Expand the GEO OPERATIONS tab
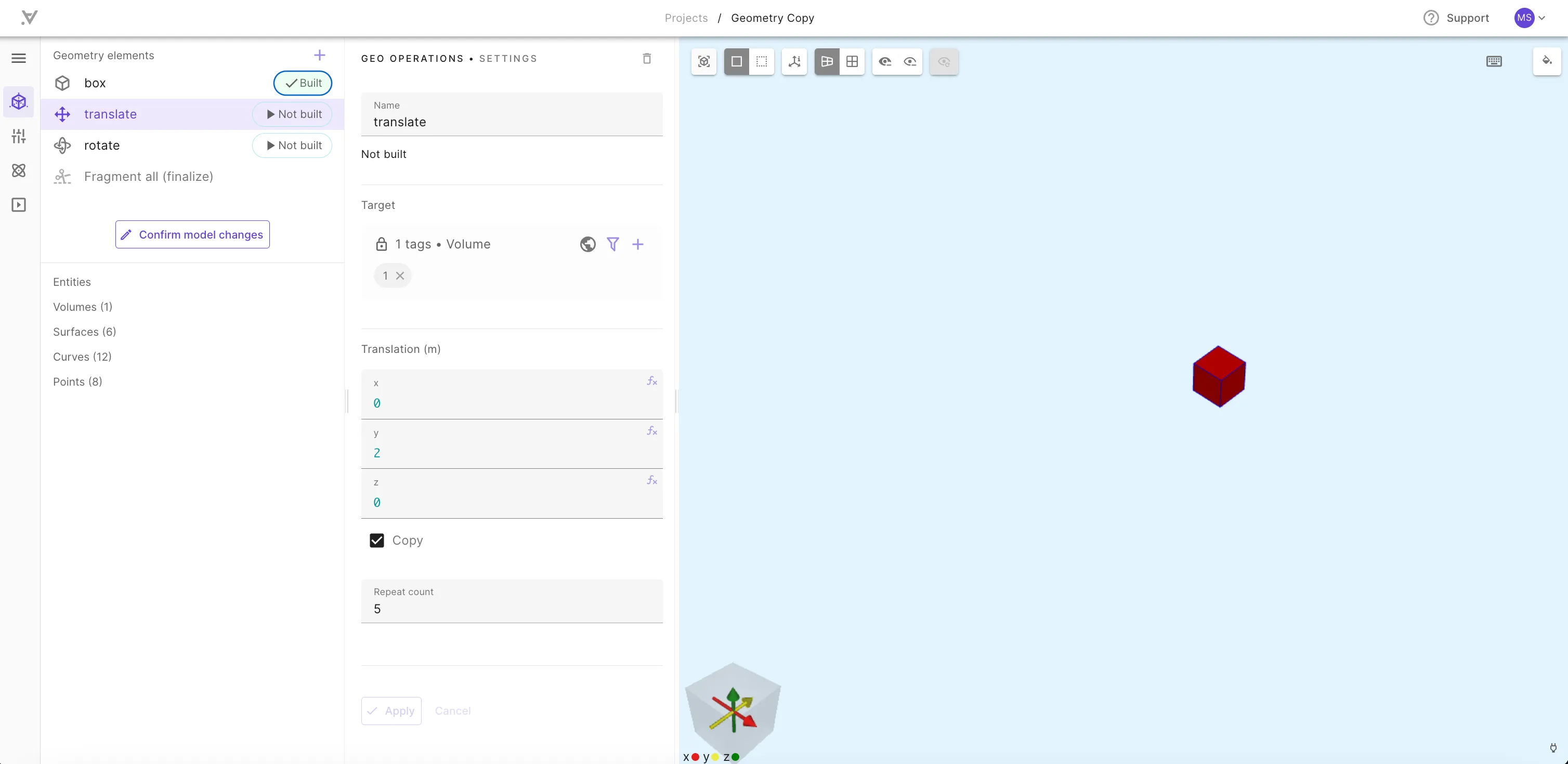This screenshot has width=1568, height=764. (413, 58)
